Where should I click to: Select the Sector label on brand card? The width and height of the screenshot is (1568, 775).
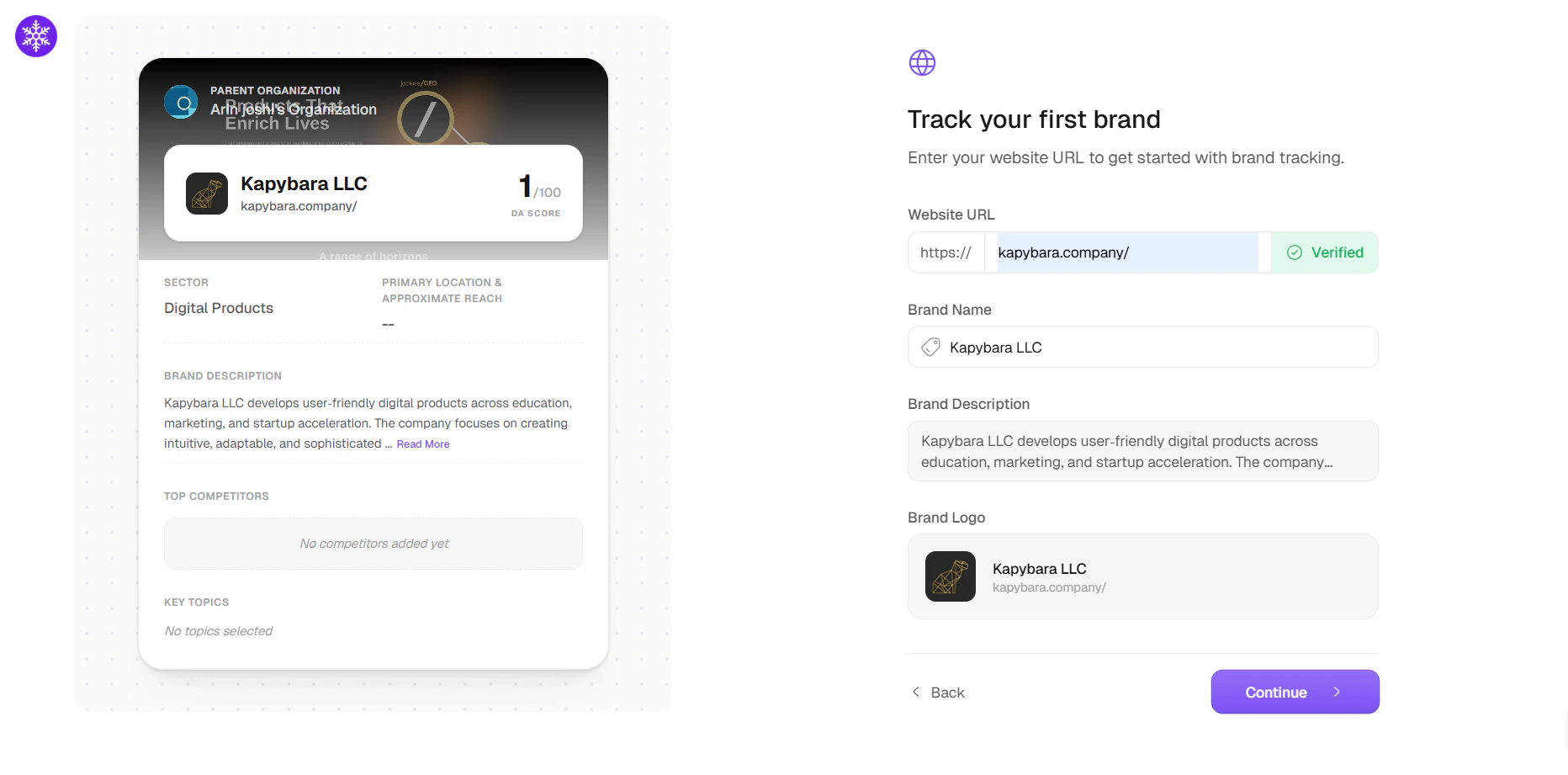pos(186,282)
